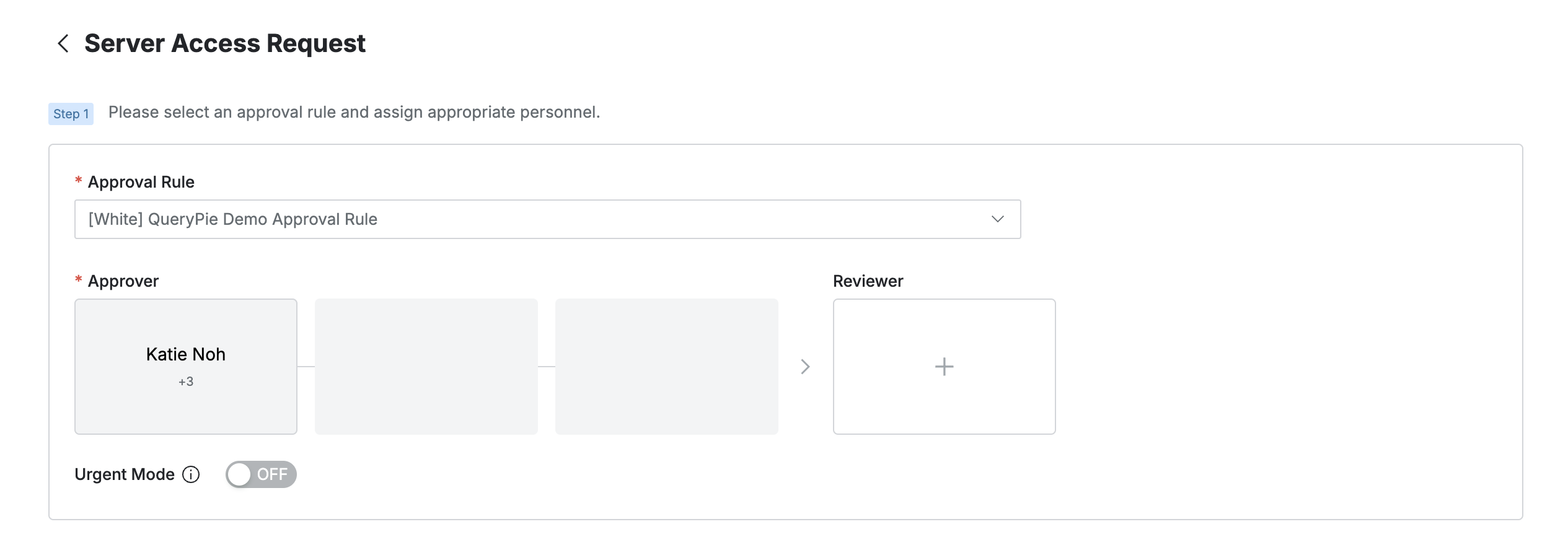Click the plus icon to add Reviewer
The image size is (1568, 545).
point(944,367)
